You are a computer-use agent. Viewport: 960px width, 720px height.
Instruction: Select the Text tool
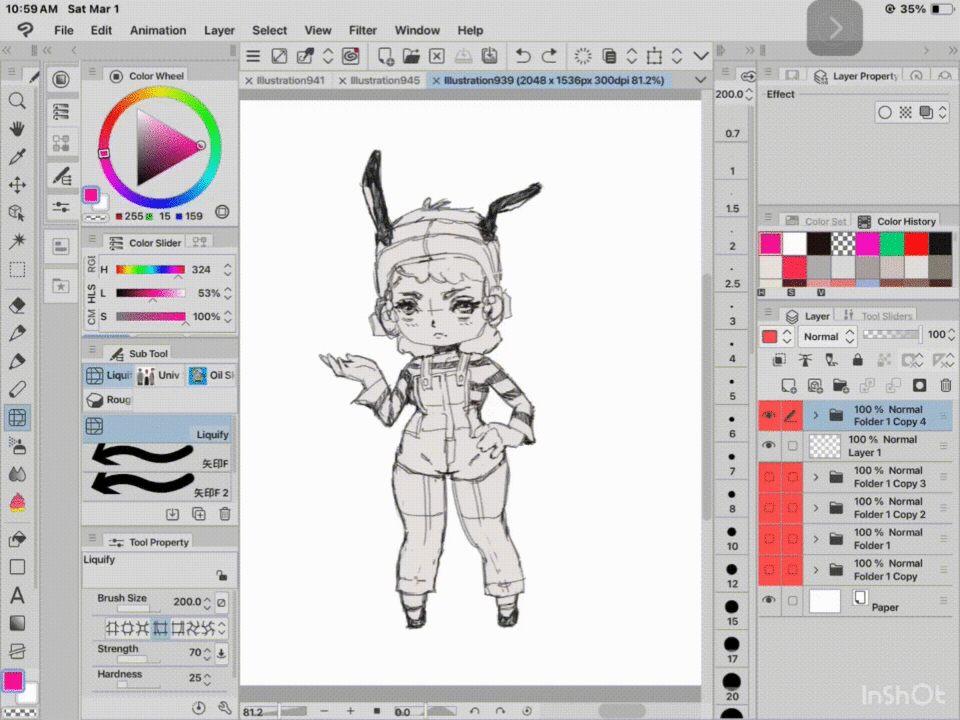(17, 596)
